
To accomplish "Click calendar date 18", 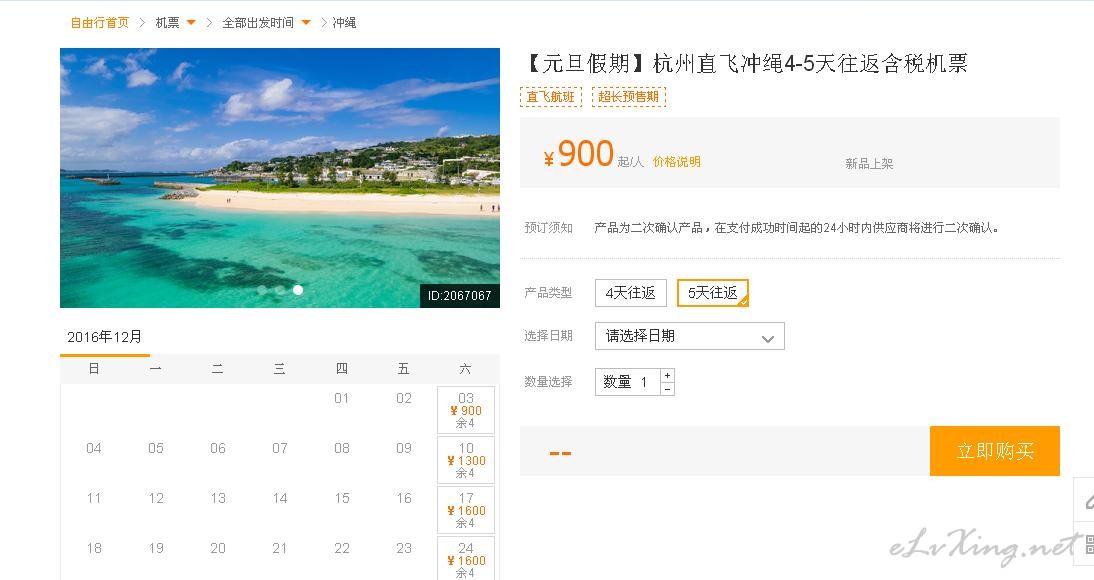I will click(93, 549).
